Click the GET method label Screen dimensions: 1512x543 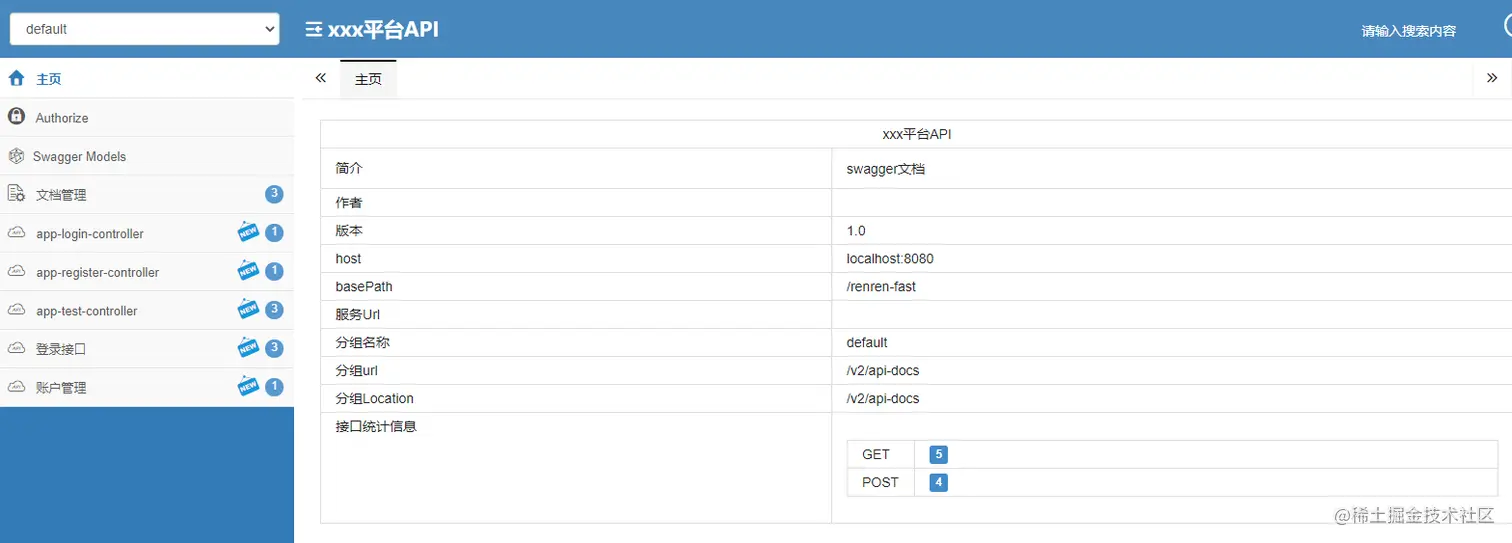[876, 454]
